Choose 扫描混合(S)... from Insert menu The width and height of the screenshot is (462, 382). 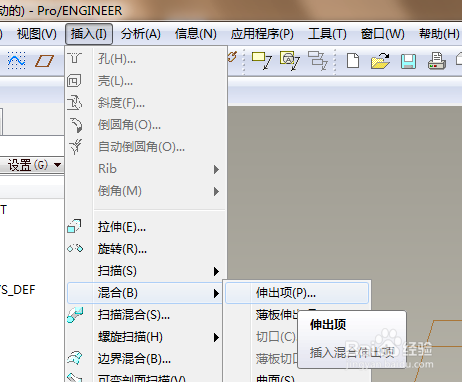coord(145,315)
